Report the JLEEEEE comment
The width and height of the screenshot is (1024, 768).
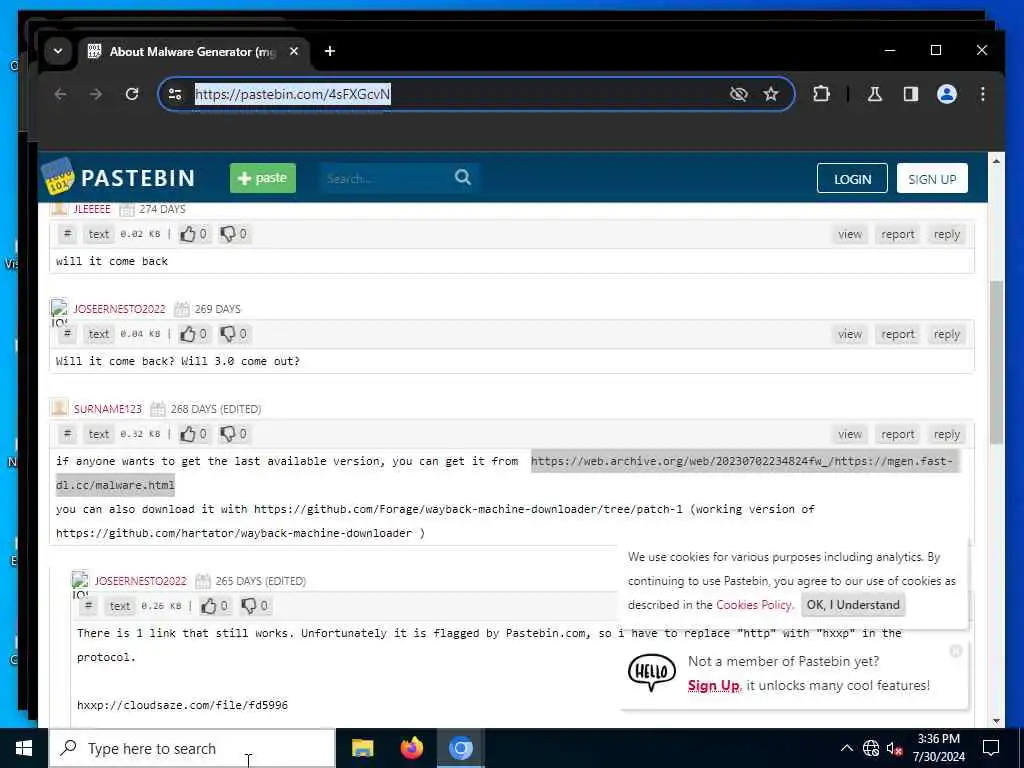(x=897, y=234)
